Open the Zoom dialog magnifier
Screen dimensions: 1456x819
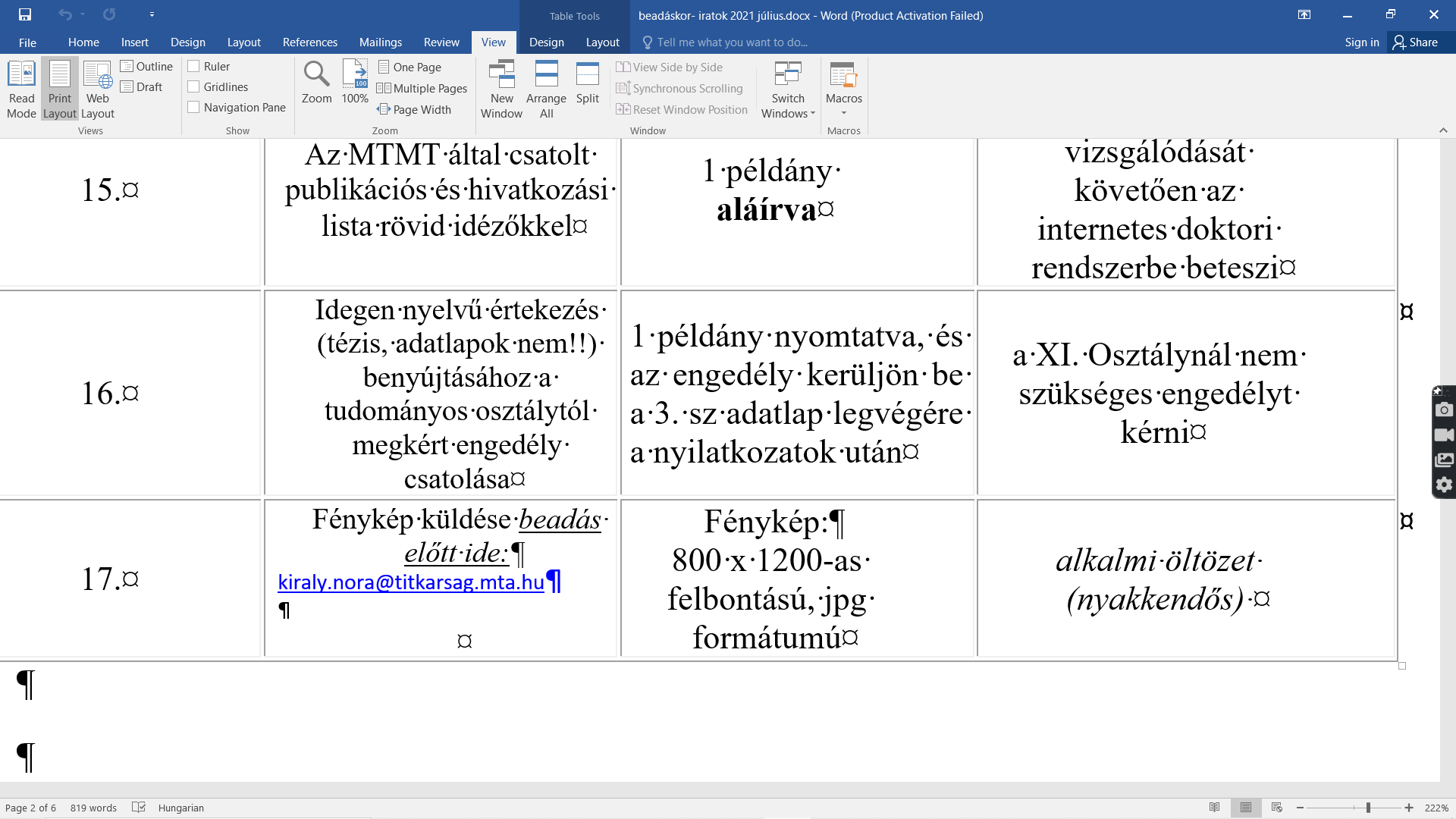click(316, 82)
